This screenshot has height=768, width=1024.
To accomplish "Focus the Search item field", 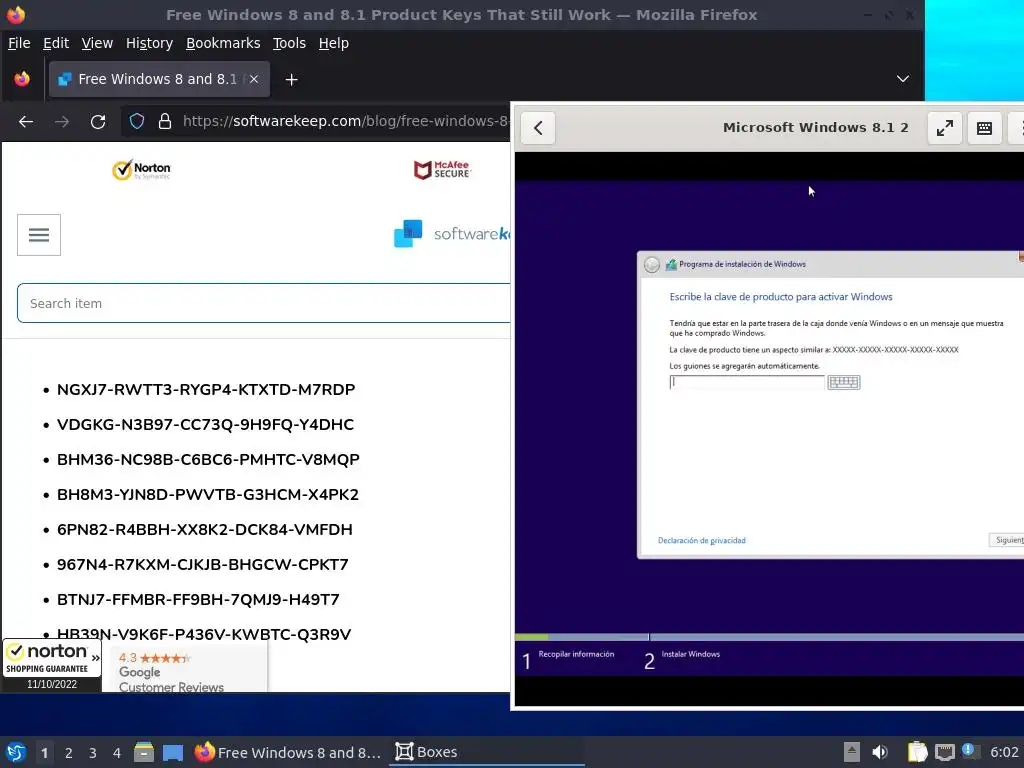I will (264, 303).
